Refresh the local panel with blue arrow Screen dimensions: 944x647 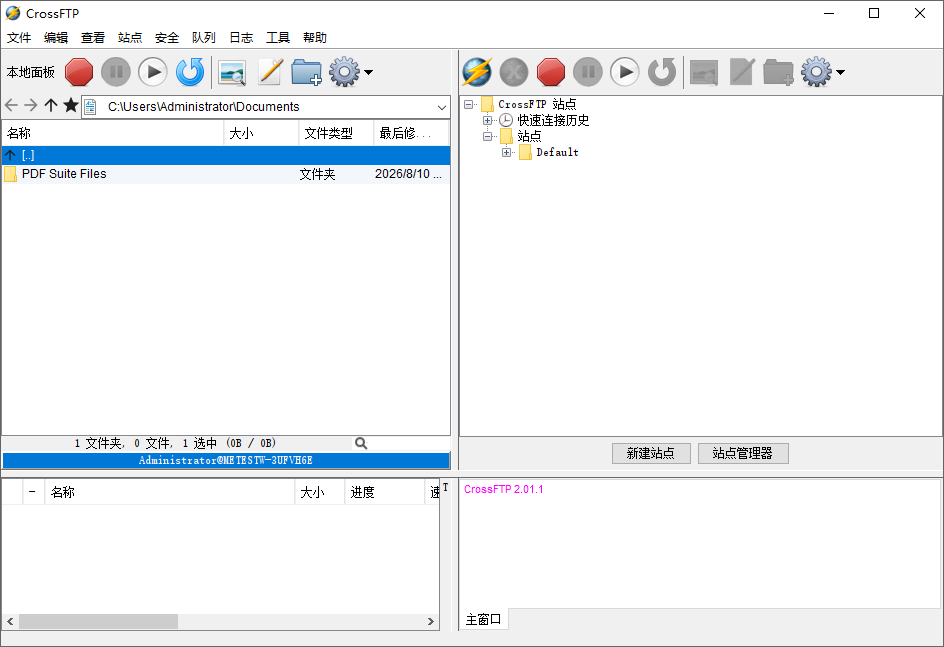click(190, 72)
